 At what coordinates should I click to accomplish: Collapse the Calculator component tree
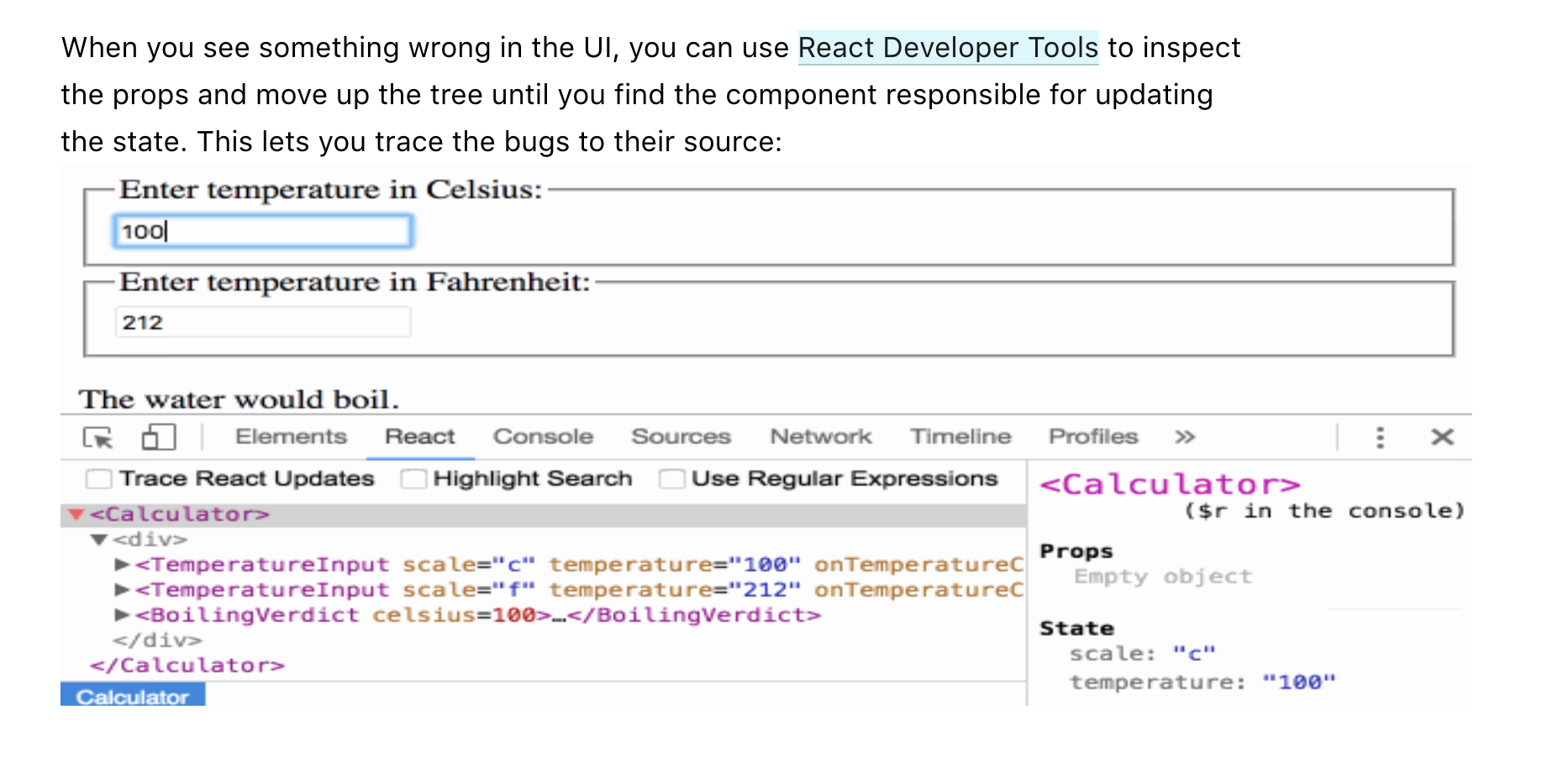click(76, 513)
